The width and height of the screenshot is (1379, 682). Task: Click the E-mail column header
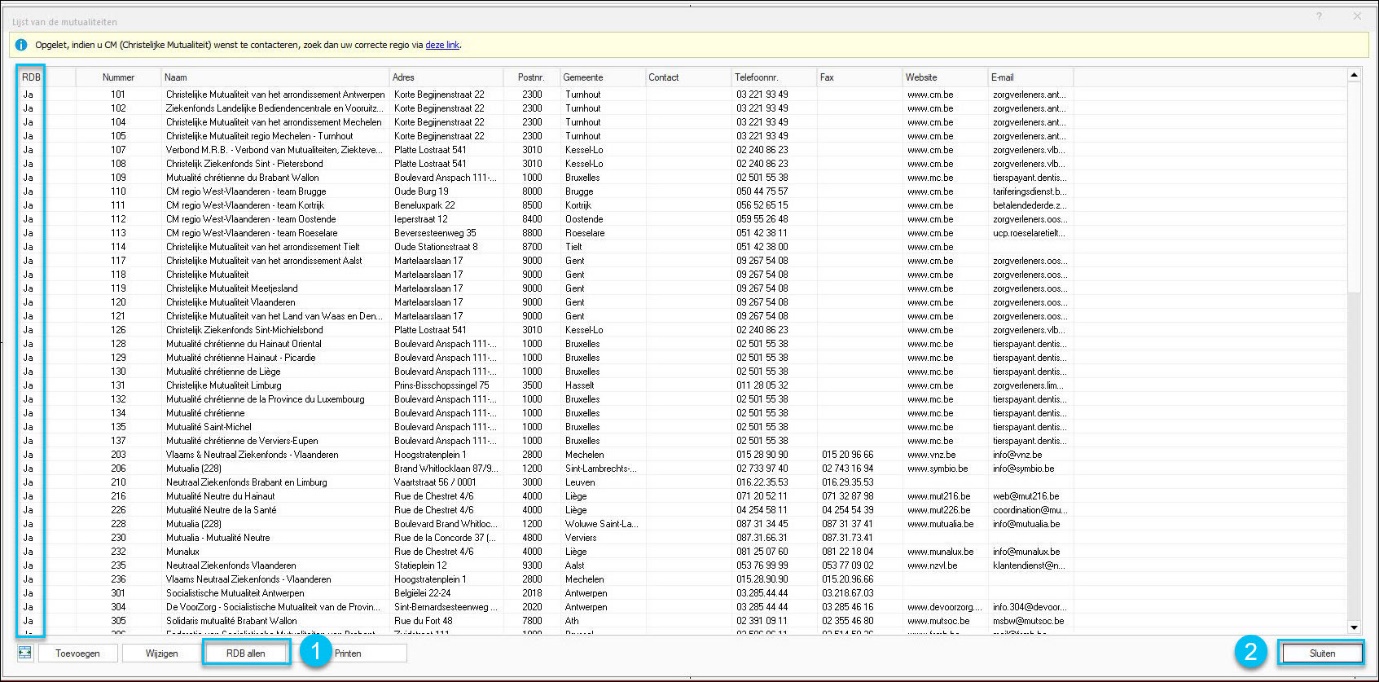1030,77
